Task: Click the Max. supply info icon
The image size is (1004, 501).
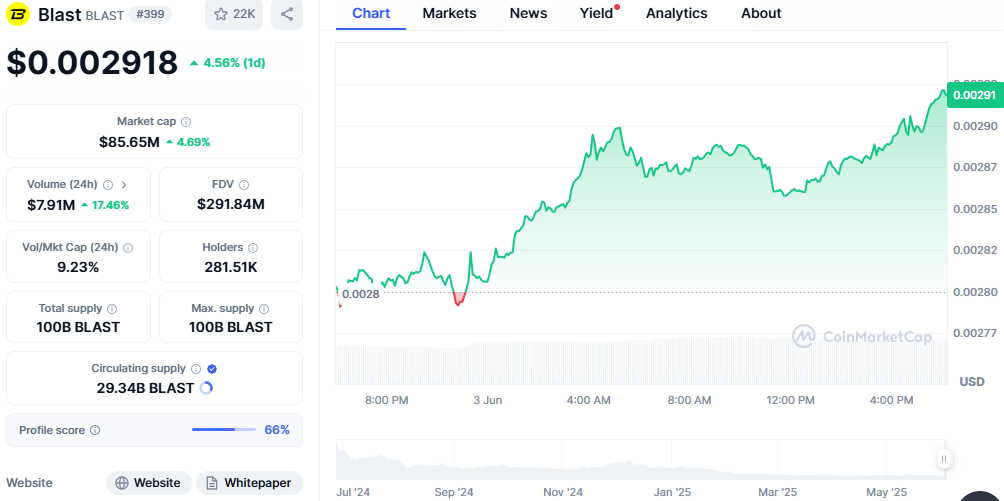Action: [264, 309]
